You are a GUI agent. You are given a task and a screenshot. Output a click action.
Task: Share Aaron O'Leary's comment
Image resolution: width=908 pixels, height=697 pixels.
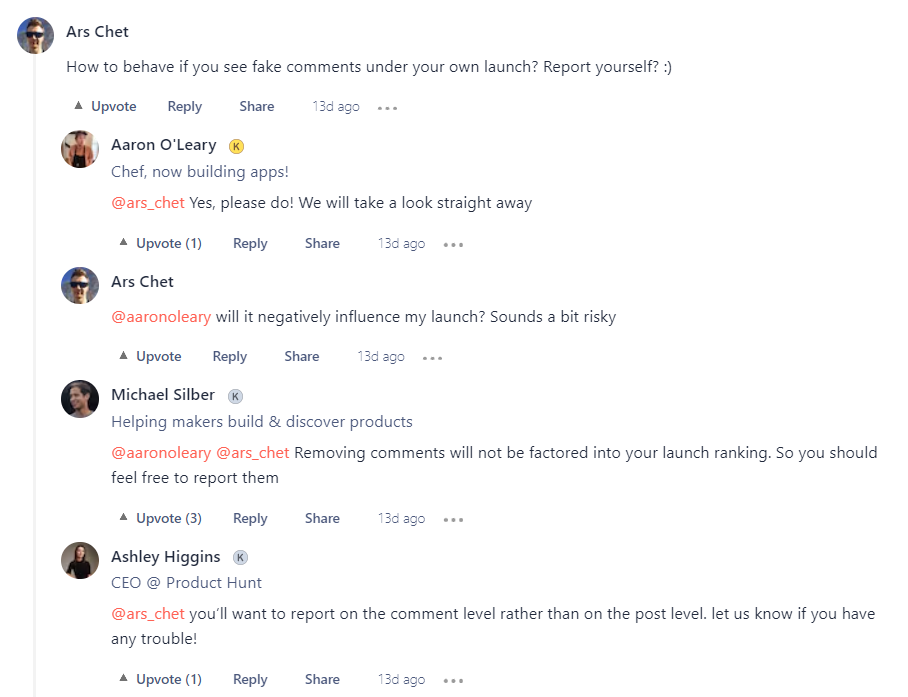pyautogui.click(x=322, y=243)
